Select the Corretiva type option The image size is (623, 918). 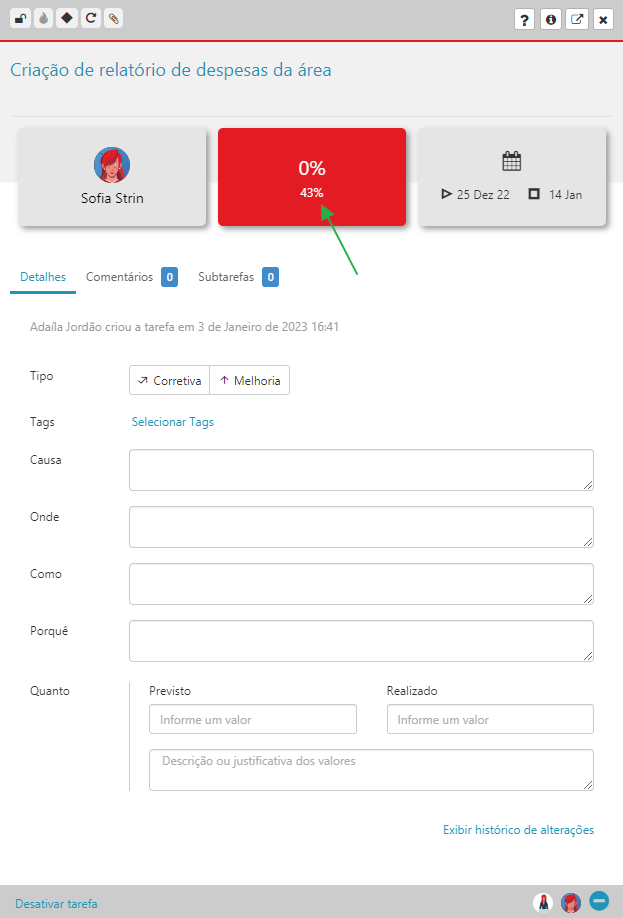click(x=170, y=381)
